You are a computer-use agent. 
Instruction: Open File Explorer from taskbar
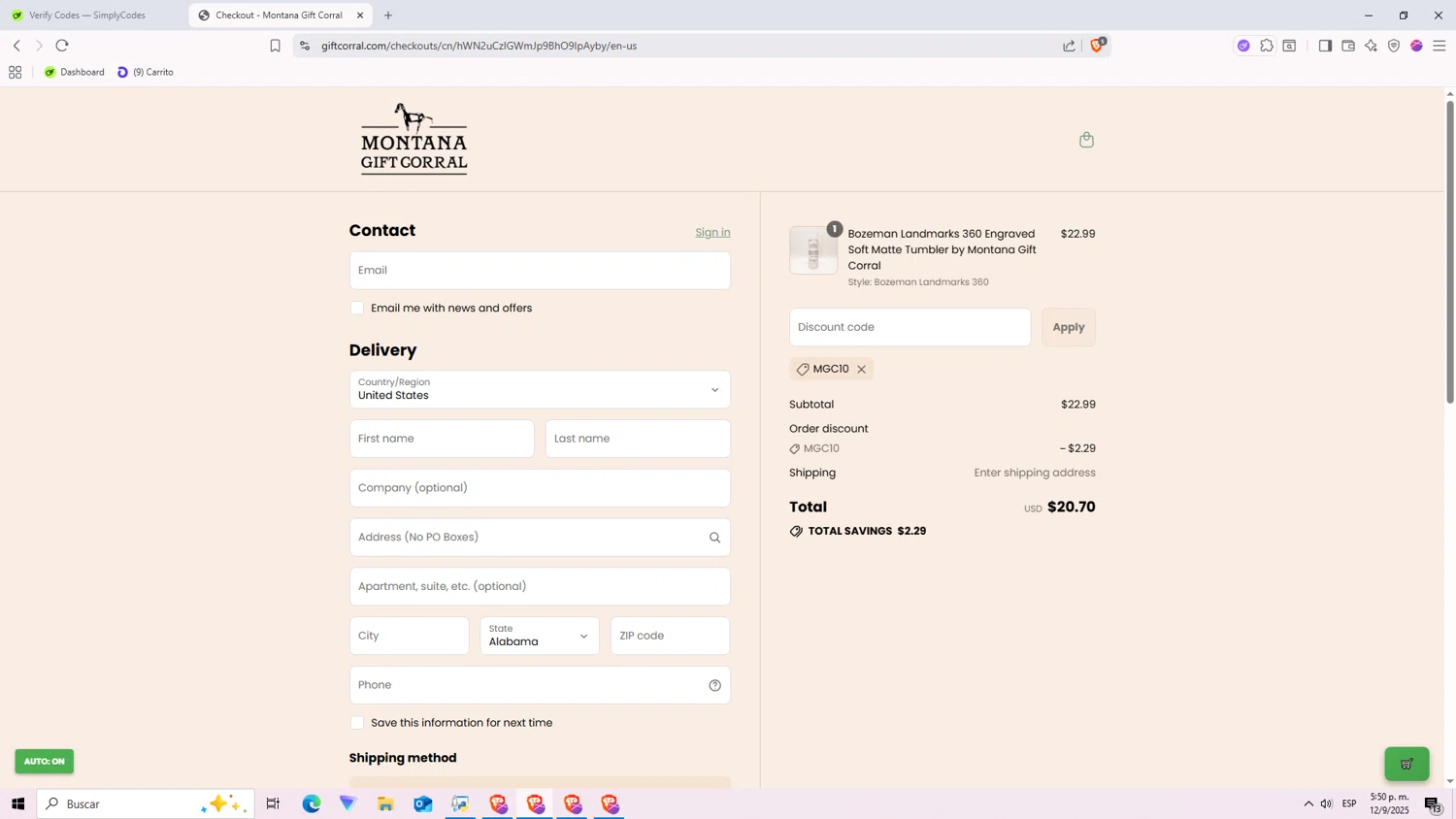point(385,803)
